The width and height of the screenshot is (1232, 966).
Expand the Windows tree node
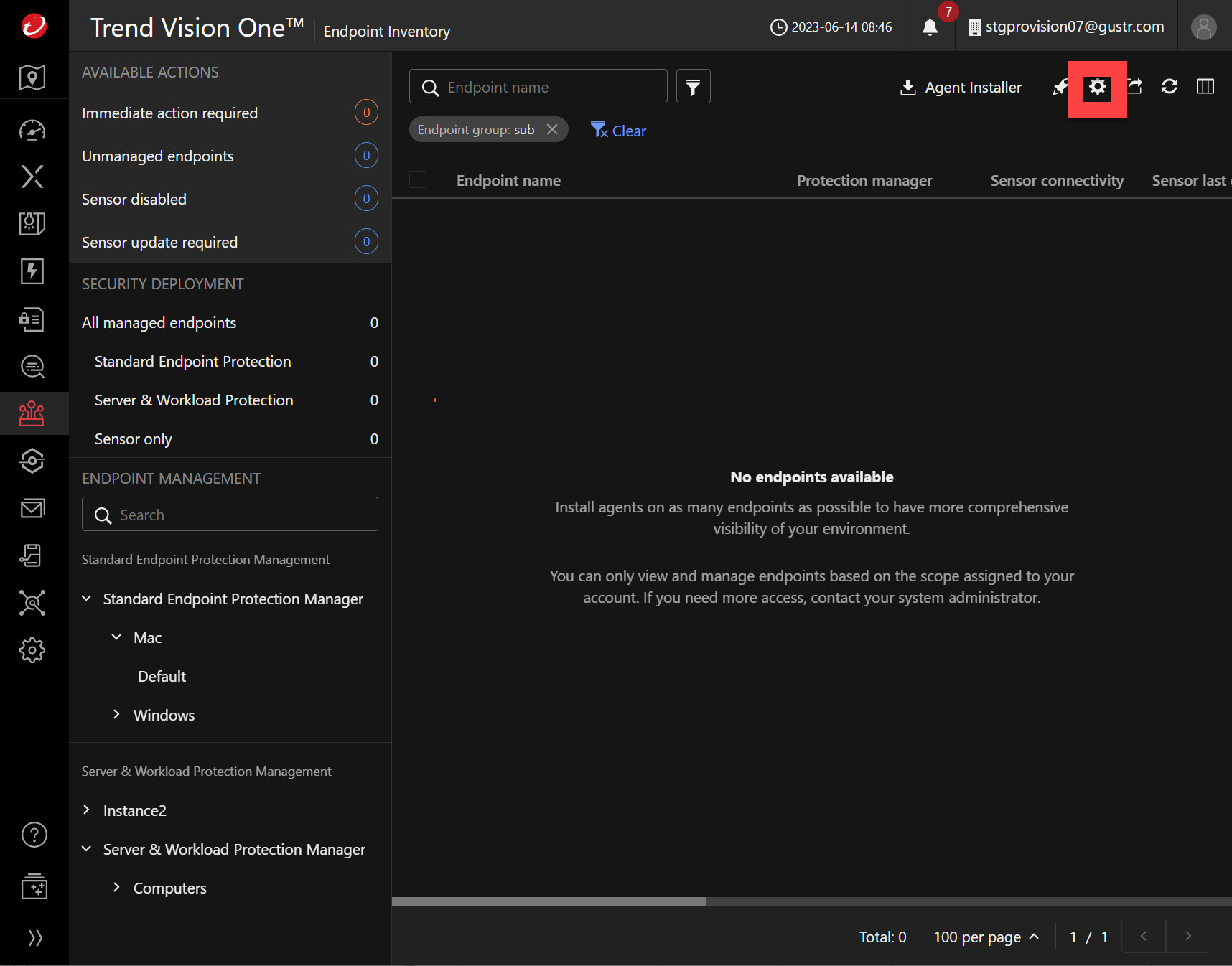pyautogui.click(x=116, y=715)
